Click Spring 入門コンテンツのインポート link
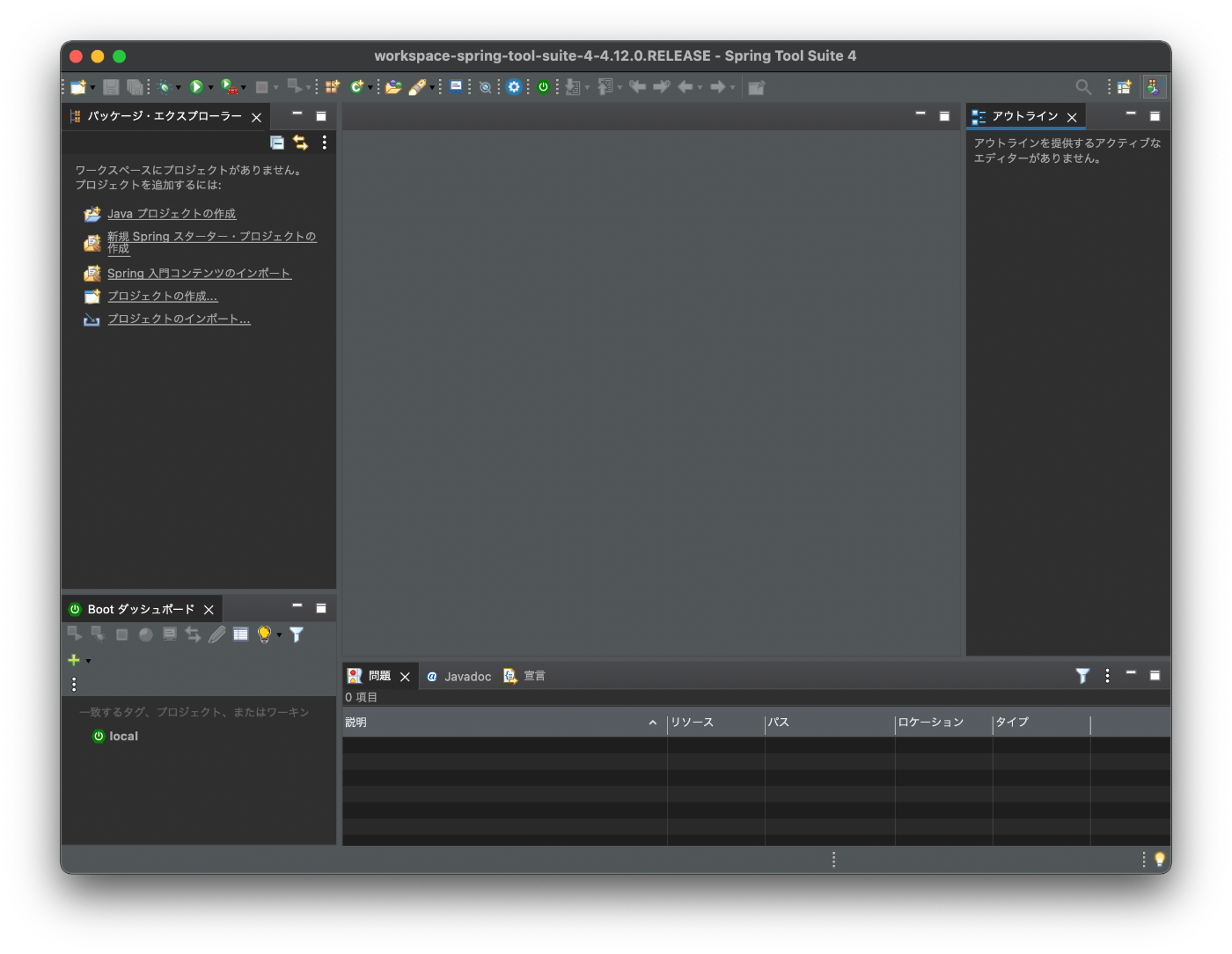Viewport: 1232px width, 954px height. (x=200, y=274)
